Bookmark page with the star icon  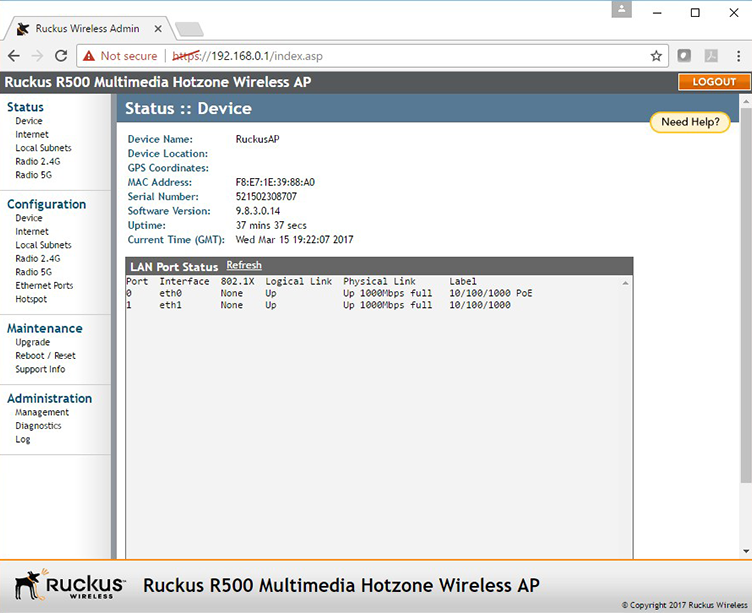coord(656,56)
